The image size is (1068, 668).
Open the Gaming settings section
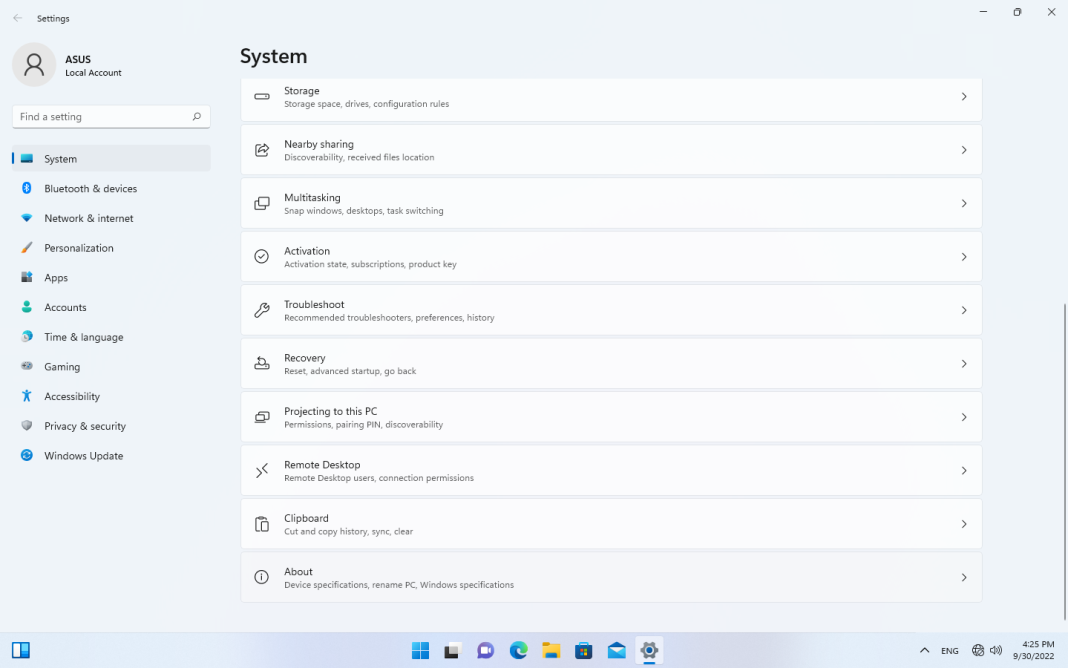tap(60, 366)
